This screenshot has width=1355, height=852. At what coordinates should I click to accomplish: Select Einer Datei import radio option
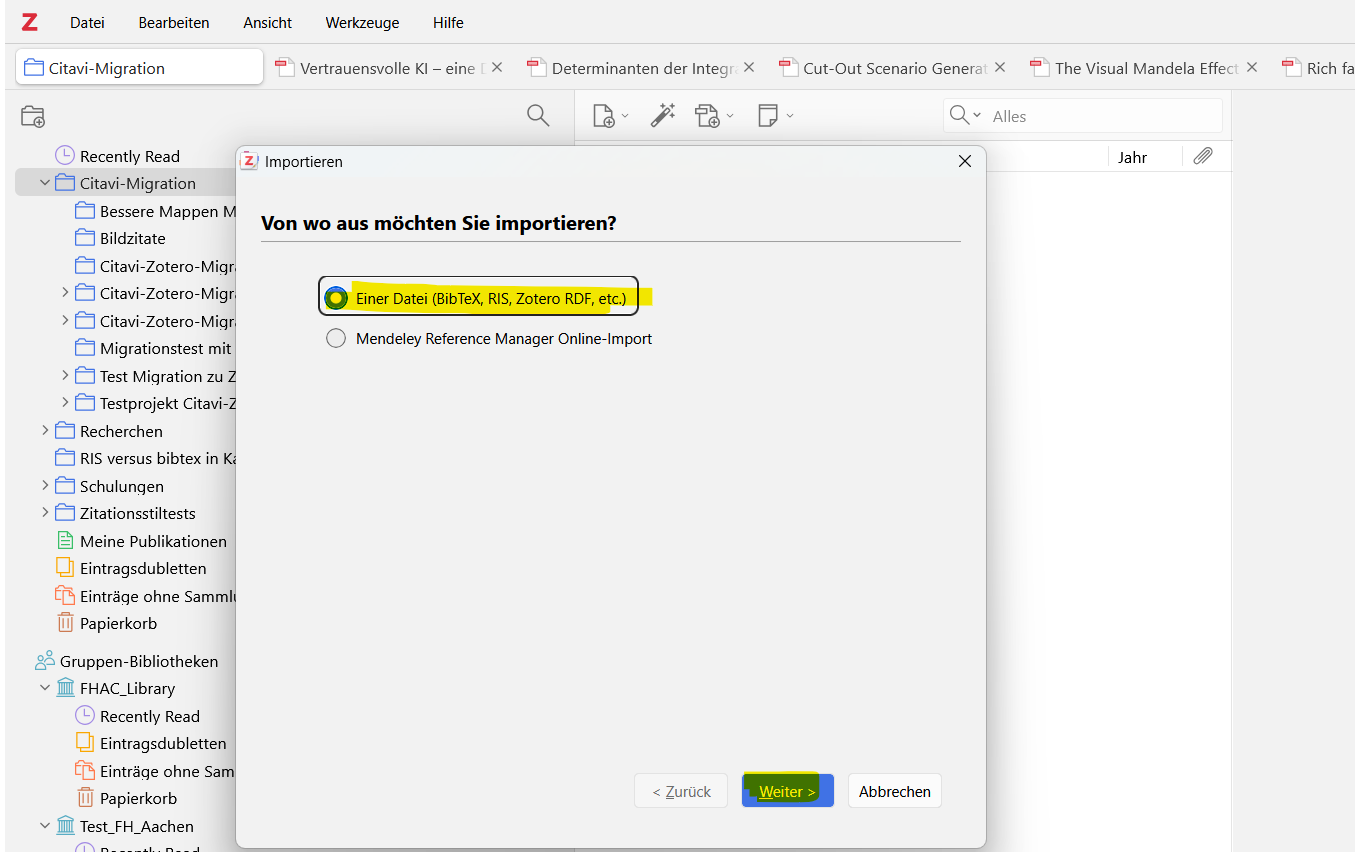(x=336, y=298)
